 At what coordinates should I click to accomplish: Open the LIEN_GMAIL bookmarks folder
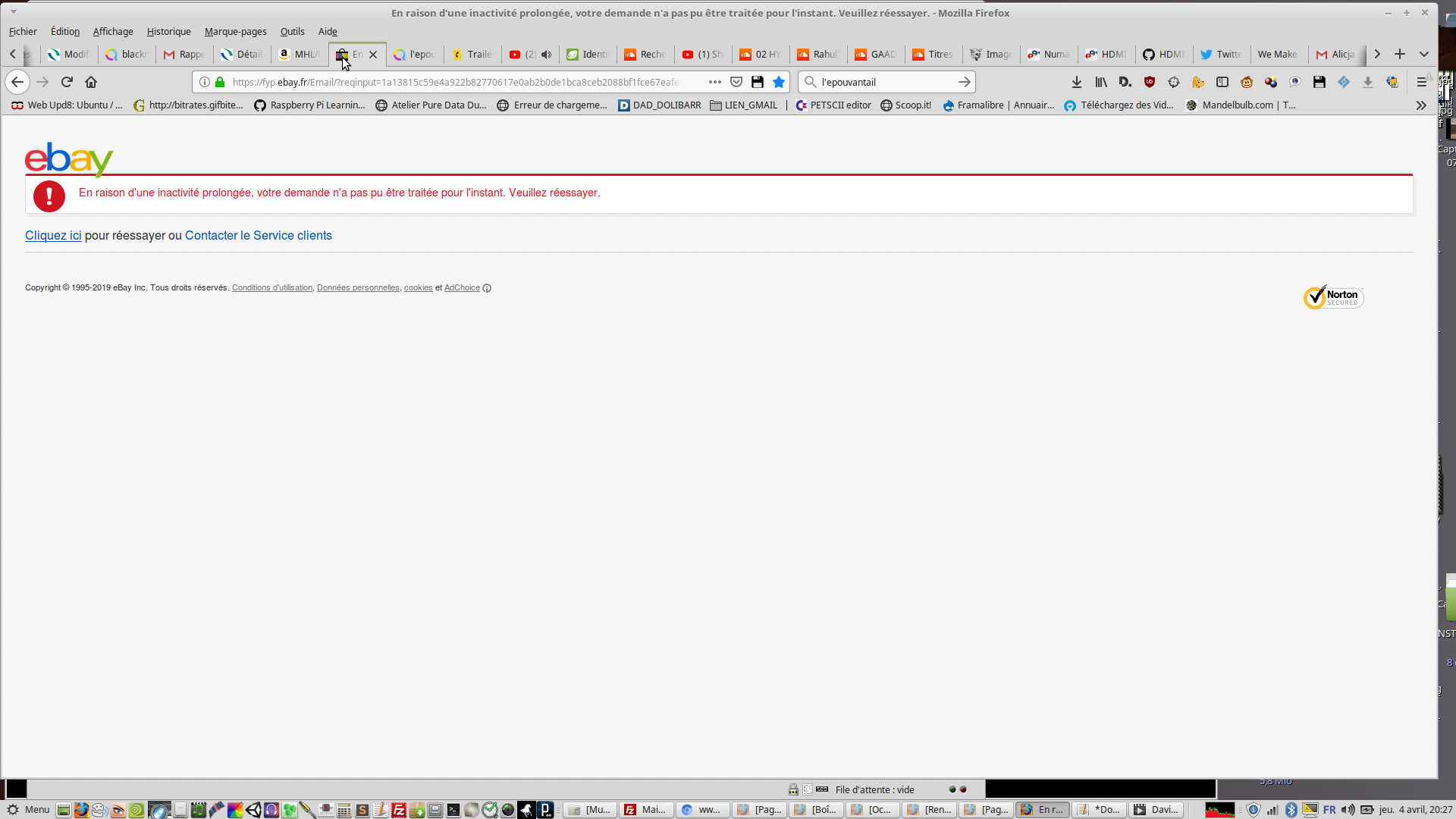[743, 105]
